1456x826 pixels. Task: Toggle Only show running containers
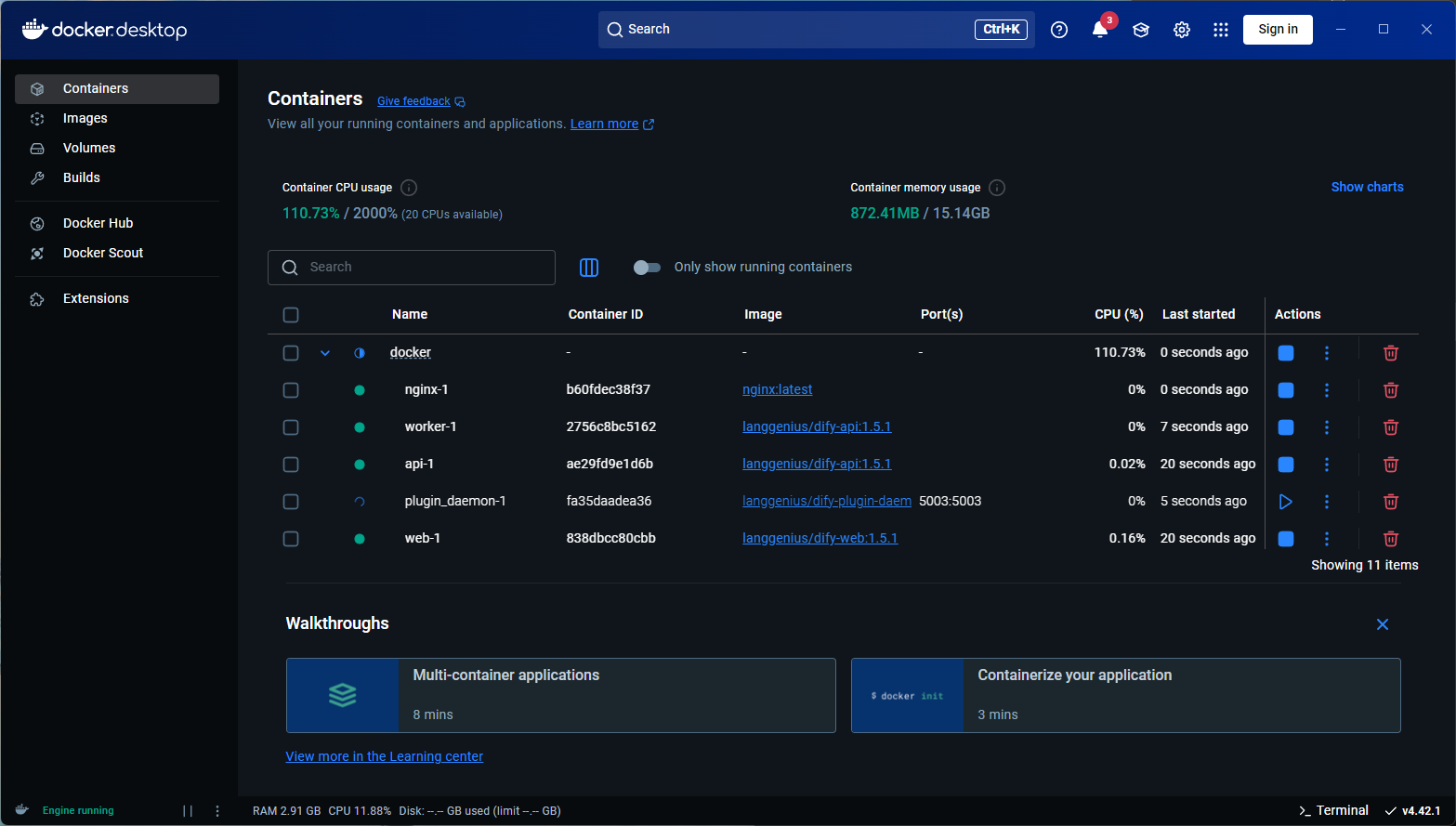tap(647, 268)
